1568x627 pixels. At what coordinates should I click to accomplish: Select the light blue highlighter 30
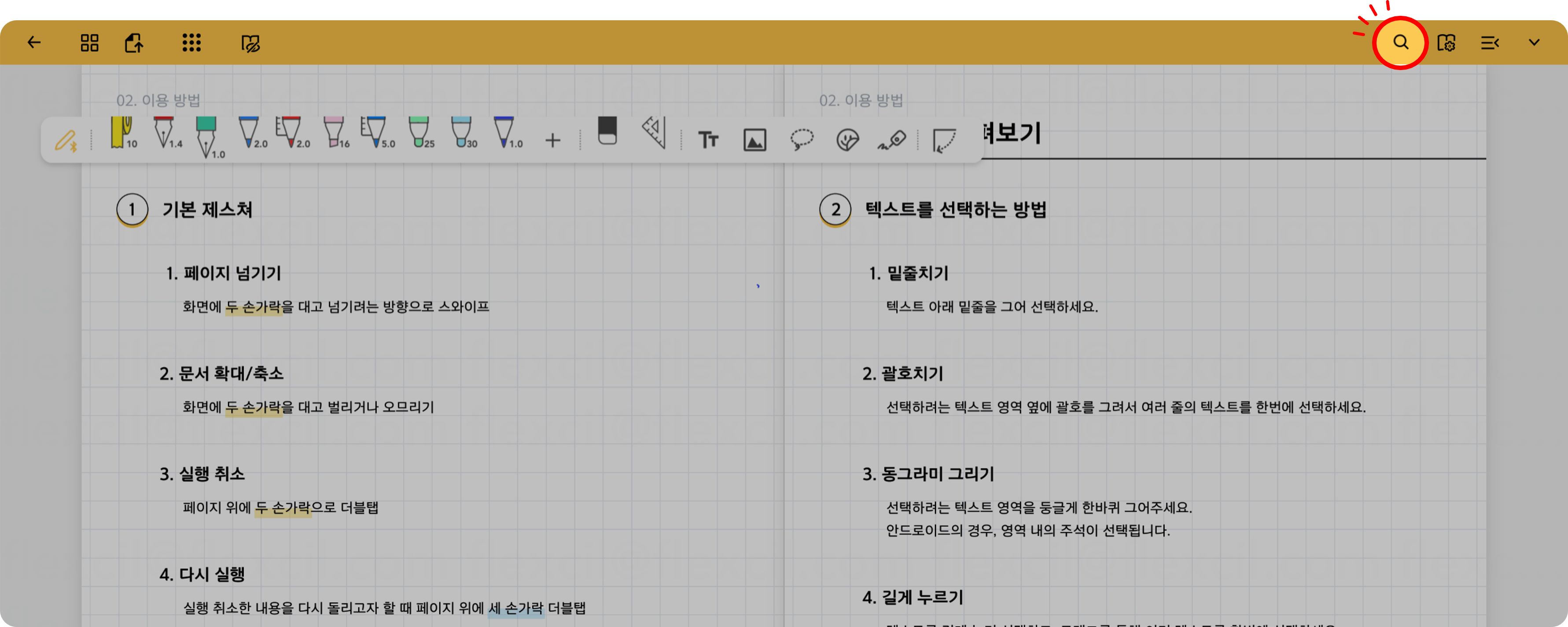[x=463, y=133]
